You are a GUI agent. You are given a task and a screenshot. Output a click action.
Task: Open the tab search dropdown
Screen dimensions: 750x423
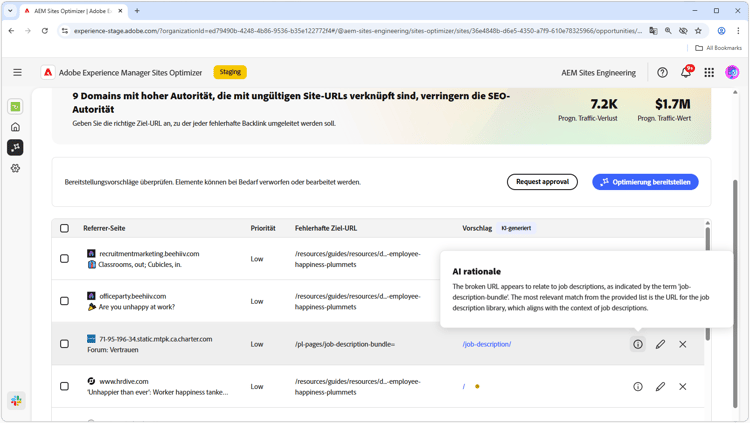10,11
